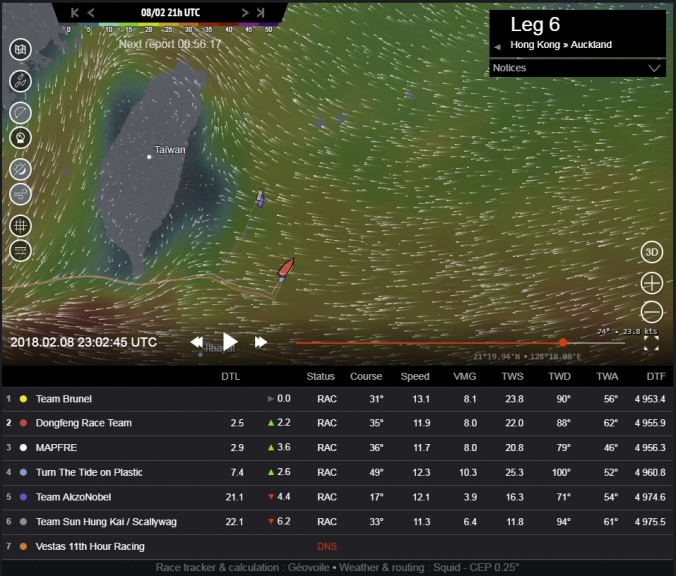Click the boats/fleet icon in sidebar
Screen dimensions: 676x576
(x=20, y=81)
